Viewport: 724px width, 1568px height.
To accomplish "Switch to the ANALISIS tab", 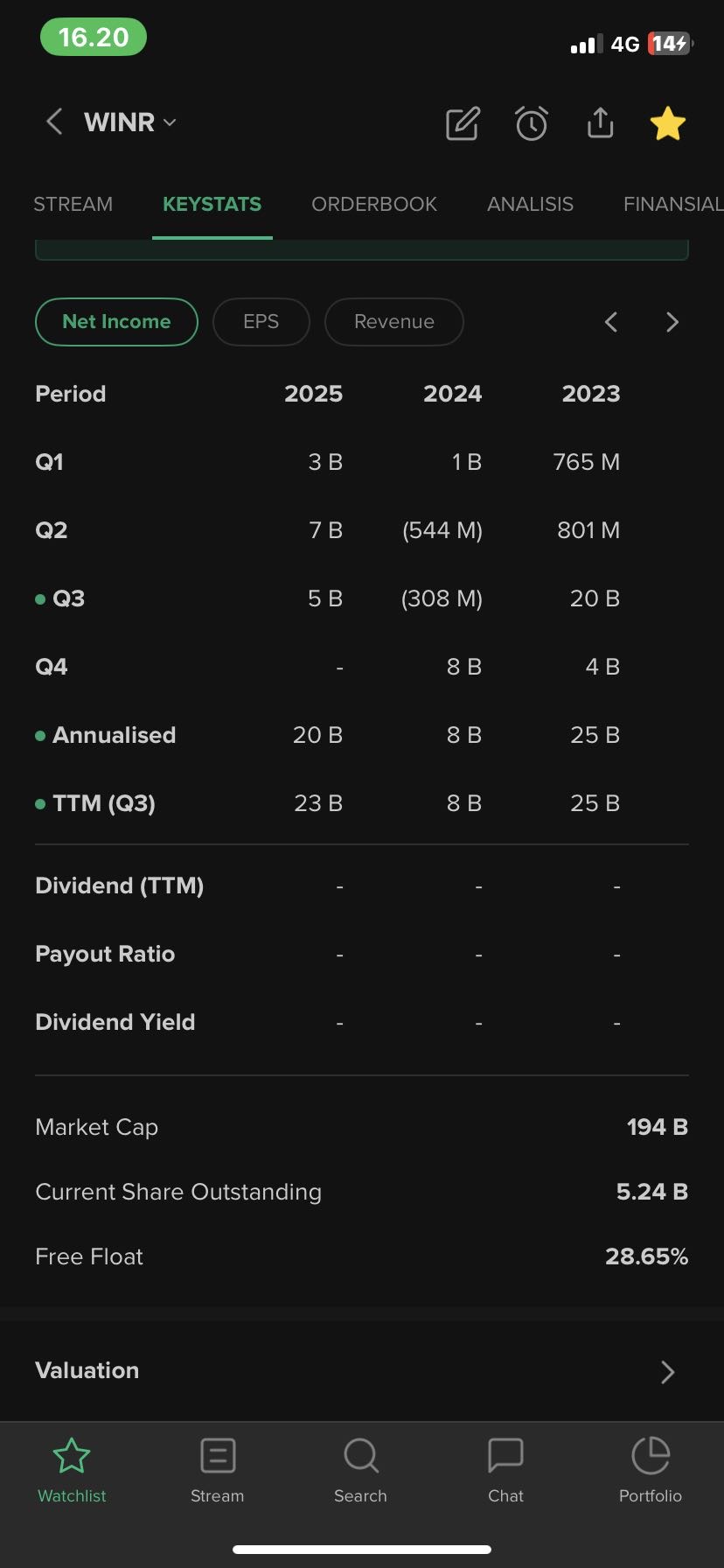I will tap(530, 204).
